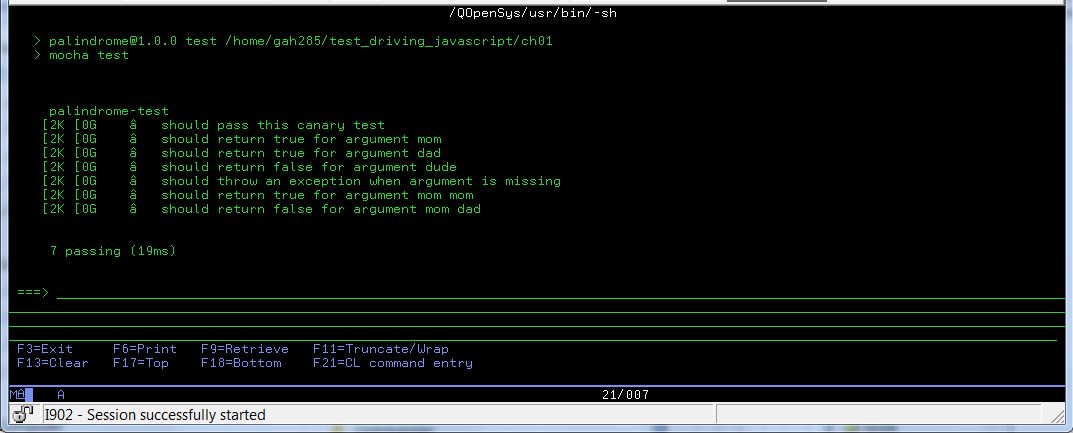This screenshot has height=433, width=1073.
Task: Click 'should return false for argument mom dad'
Action: (321, 209)
